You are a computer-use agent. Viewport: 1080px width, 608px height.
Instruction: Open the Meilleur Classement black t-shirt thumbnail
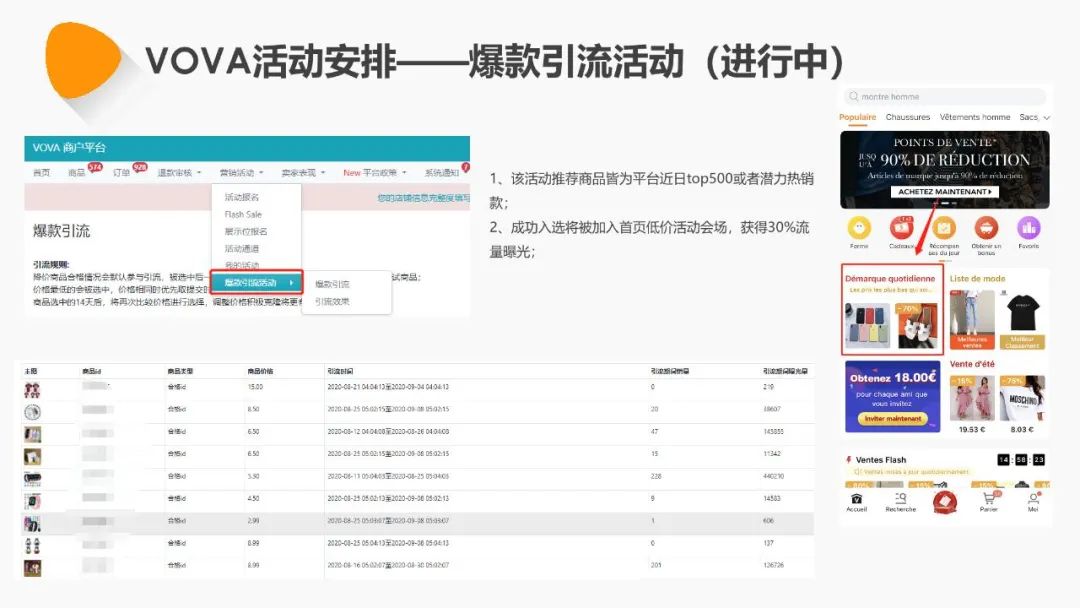[1022, 319]
